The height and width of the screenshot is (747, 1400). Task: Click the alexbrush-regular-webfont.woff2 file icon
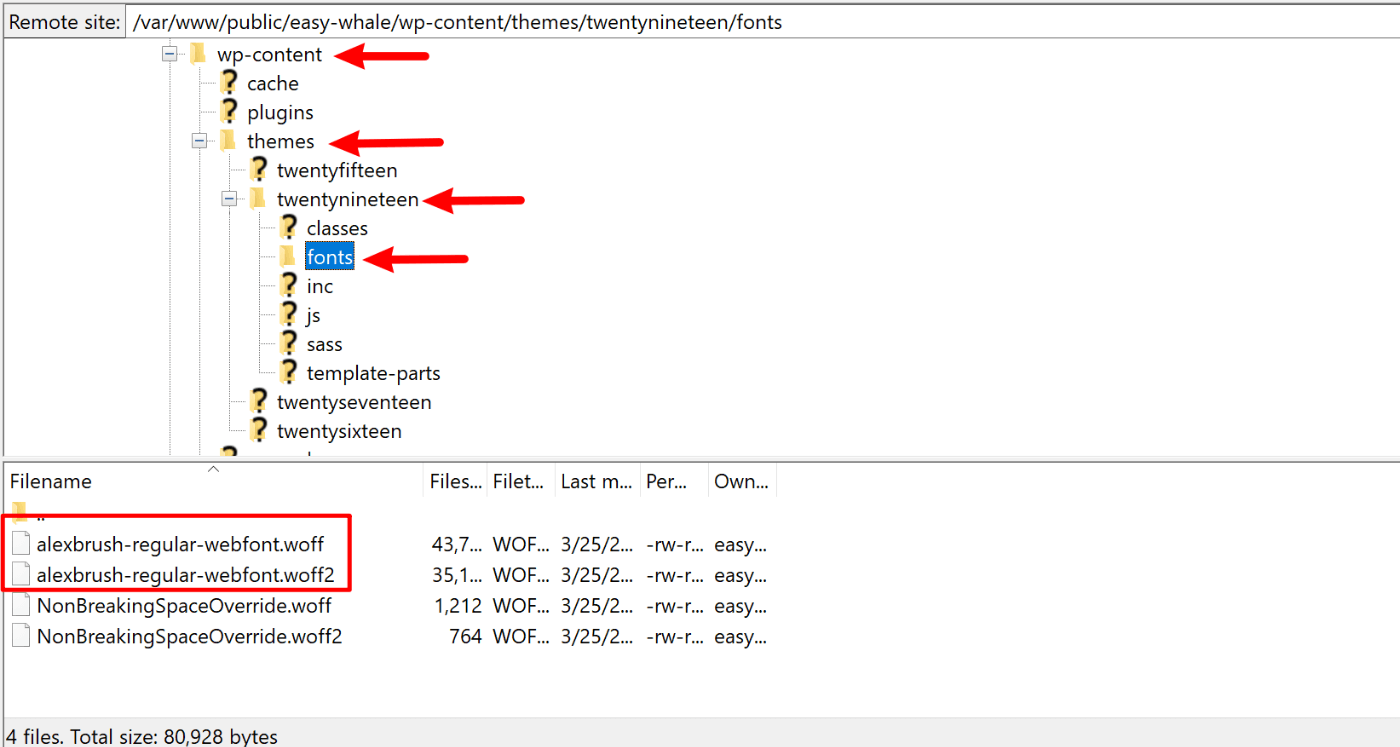click(x=21, y=575)
